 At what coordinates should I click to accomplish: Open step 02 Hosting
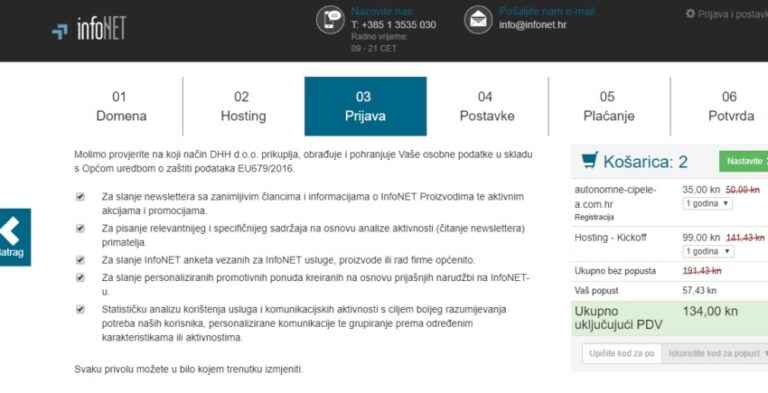pyautogui.click(x=243, y=106)
